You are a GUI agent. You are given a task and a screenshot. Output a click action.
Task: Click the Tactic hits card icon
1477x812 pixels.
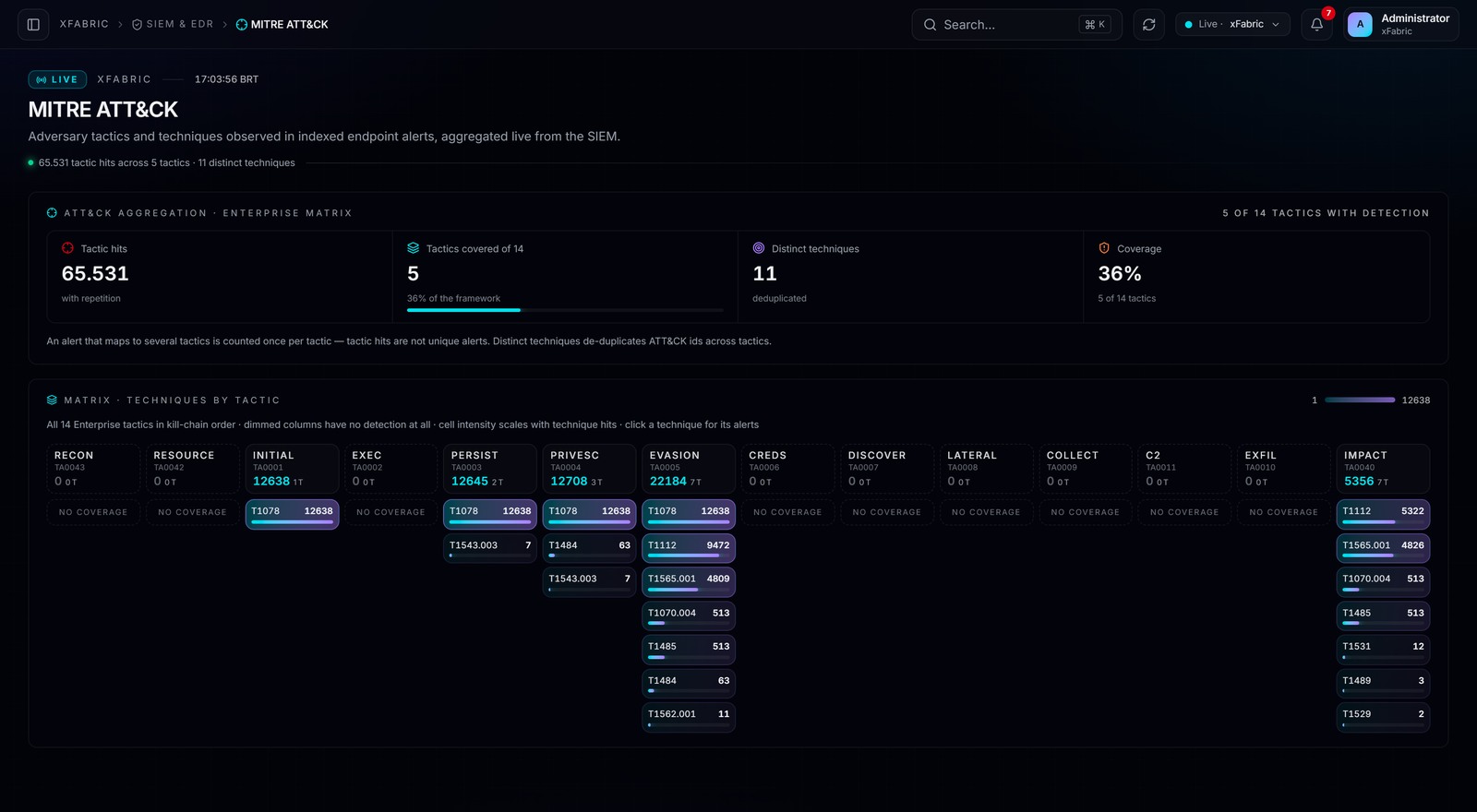coord(67,248)
